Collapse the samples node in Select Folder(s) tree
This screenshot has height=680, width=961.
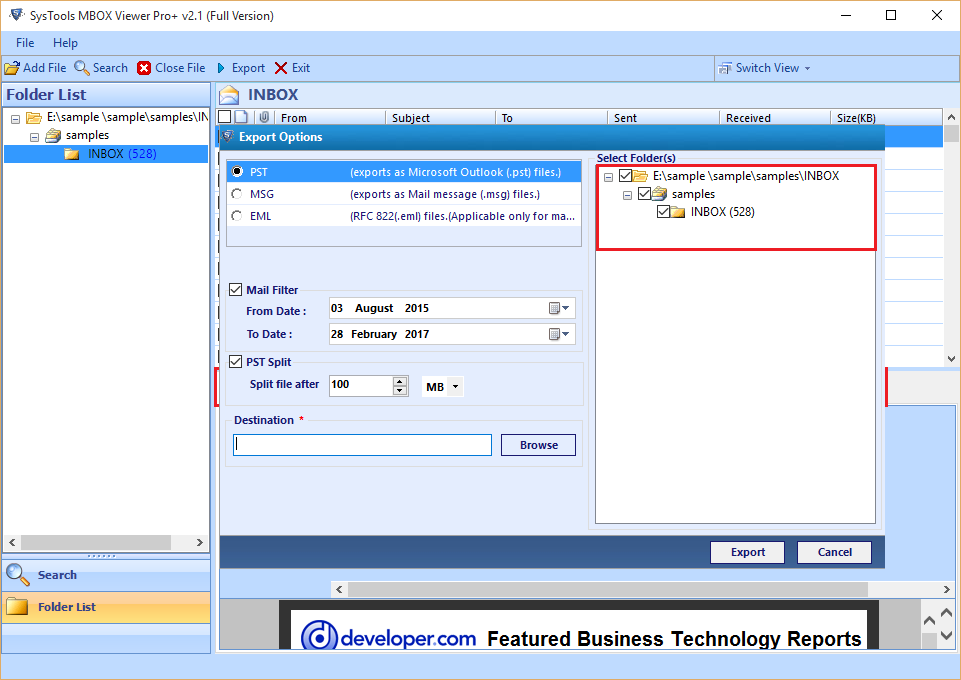pos(628,195)
